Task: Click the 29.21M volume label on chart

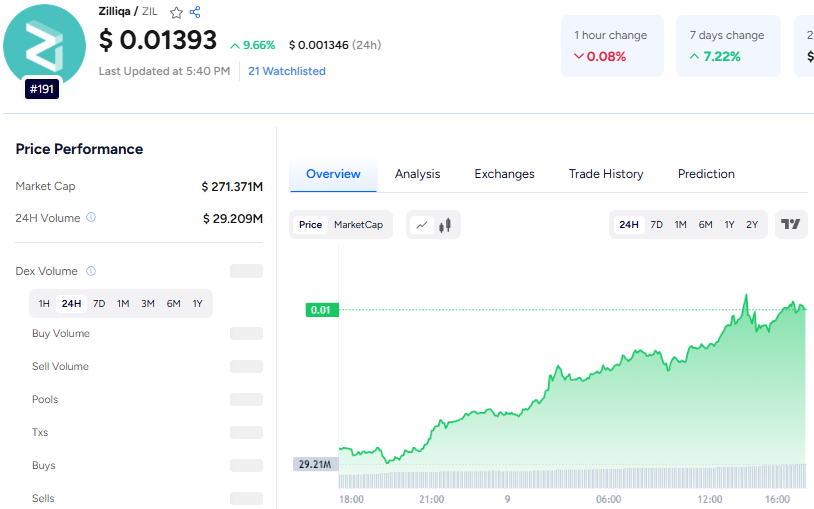Action: point(316,464)
